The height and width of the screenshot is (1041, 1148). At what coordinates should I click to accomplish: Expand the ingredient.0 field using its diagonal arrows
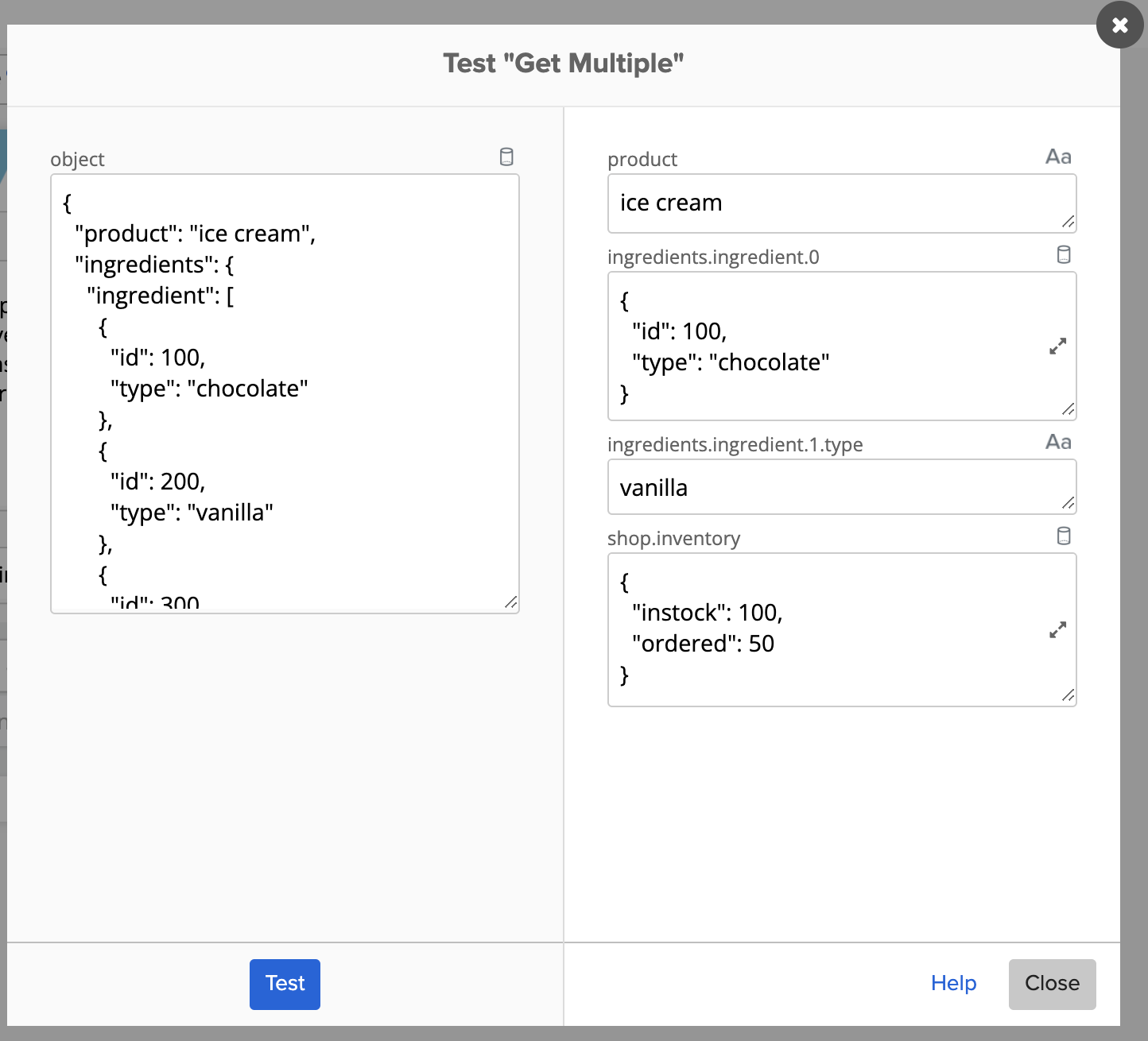click(1057, 346)
